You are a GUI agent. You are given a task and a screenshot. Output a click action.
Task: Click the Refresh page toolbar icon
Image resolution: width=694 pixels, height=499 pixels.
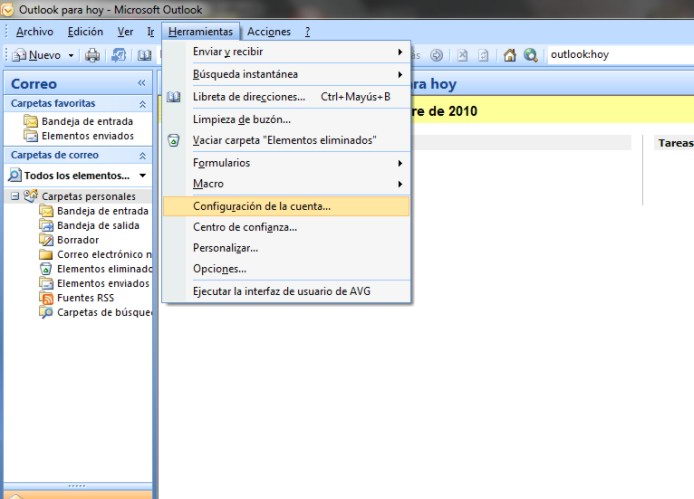(x=483, y=55)
